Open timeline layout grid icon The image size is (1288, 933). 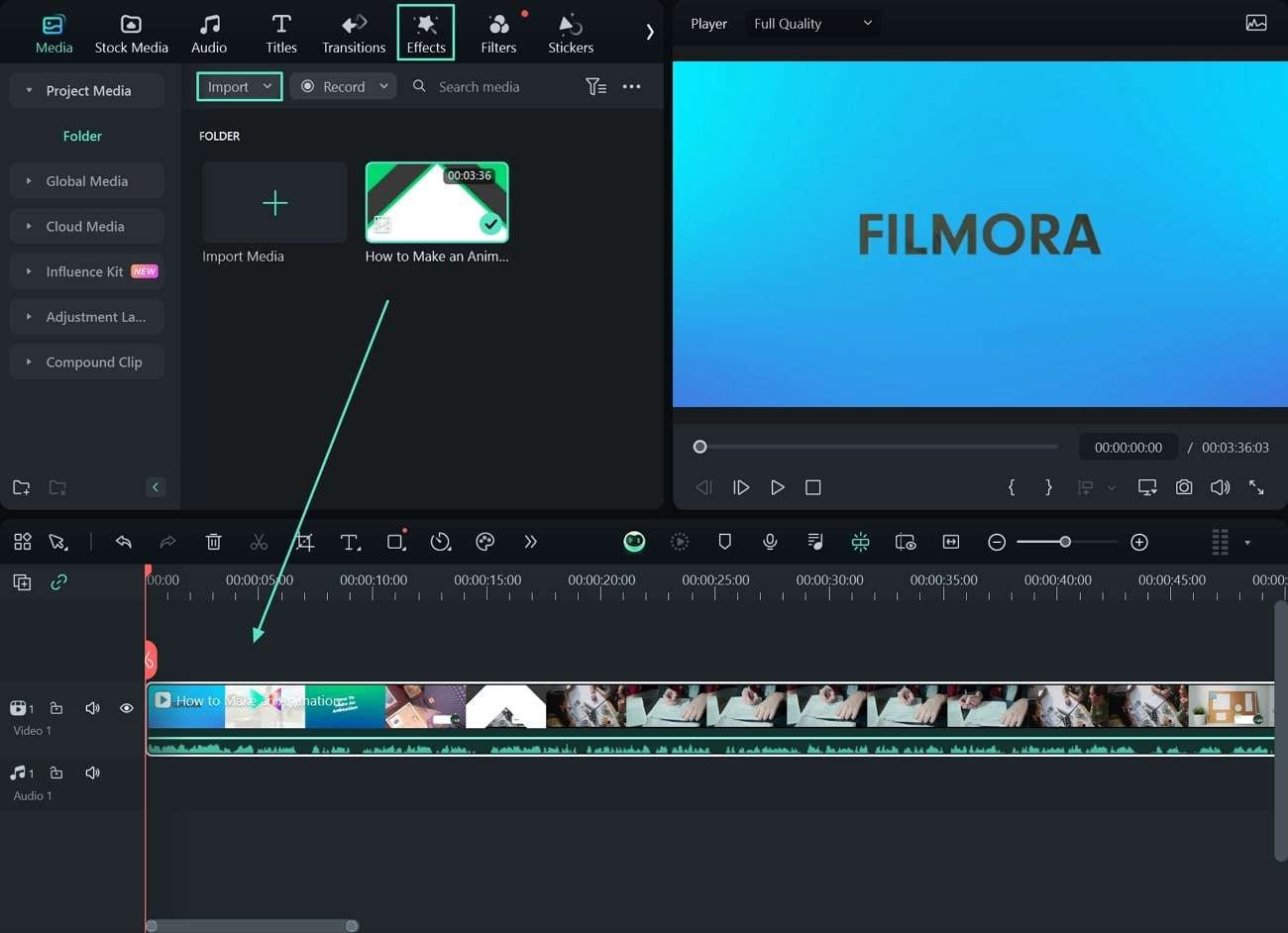click(22, 542)
